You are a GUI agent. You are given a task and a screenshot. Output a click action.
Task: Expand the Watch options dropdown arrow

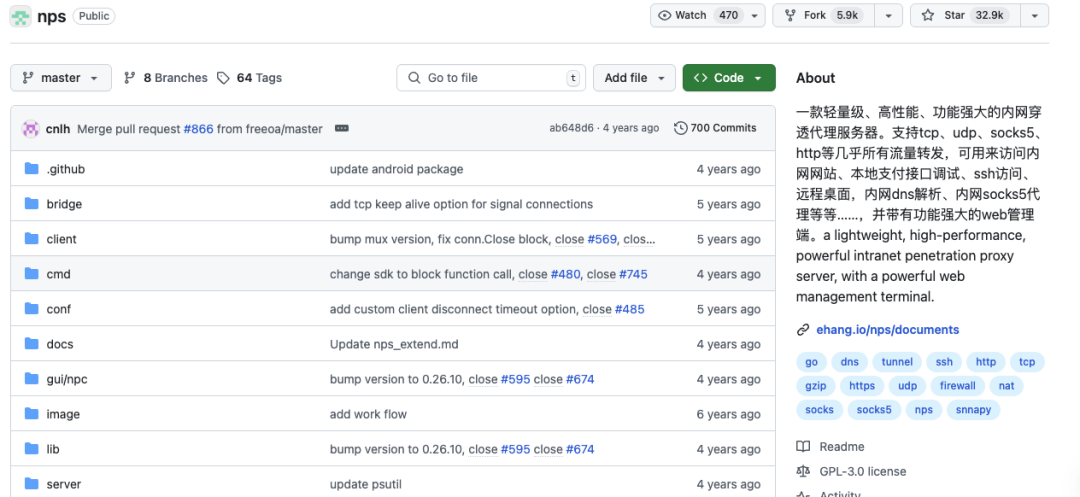(754, 15)
